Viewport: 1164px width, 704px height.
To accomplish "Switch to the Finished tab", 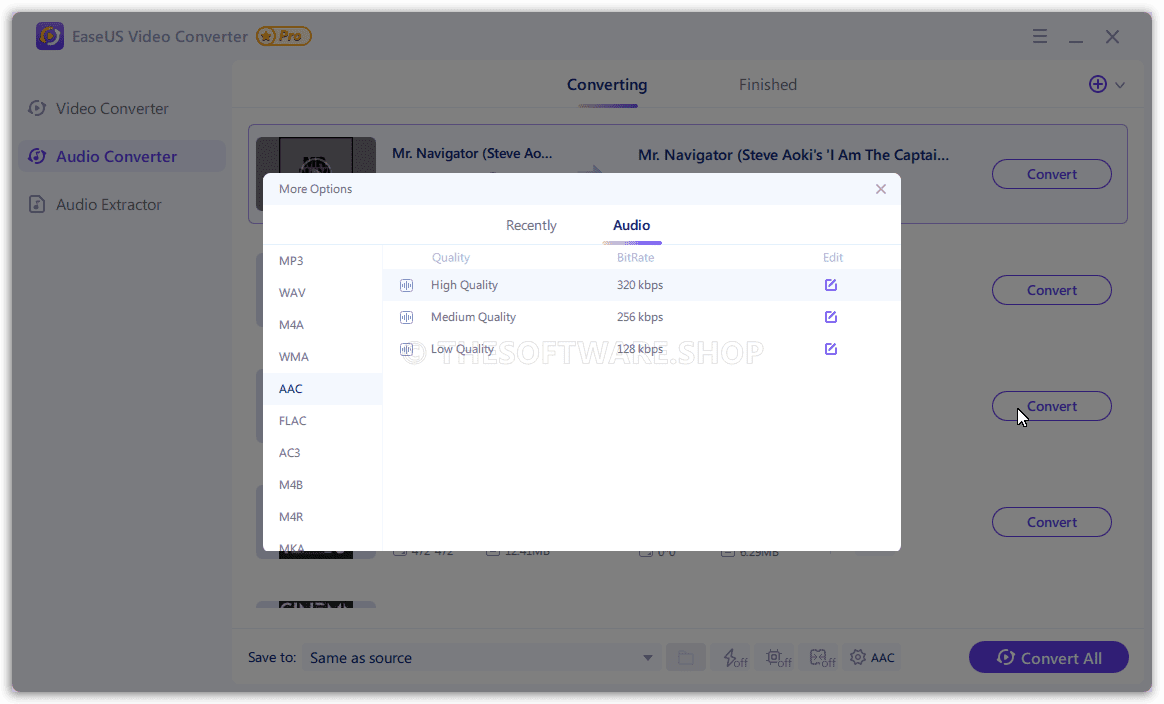I will pyautogui.click(x=768, y=85).
